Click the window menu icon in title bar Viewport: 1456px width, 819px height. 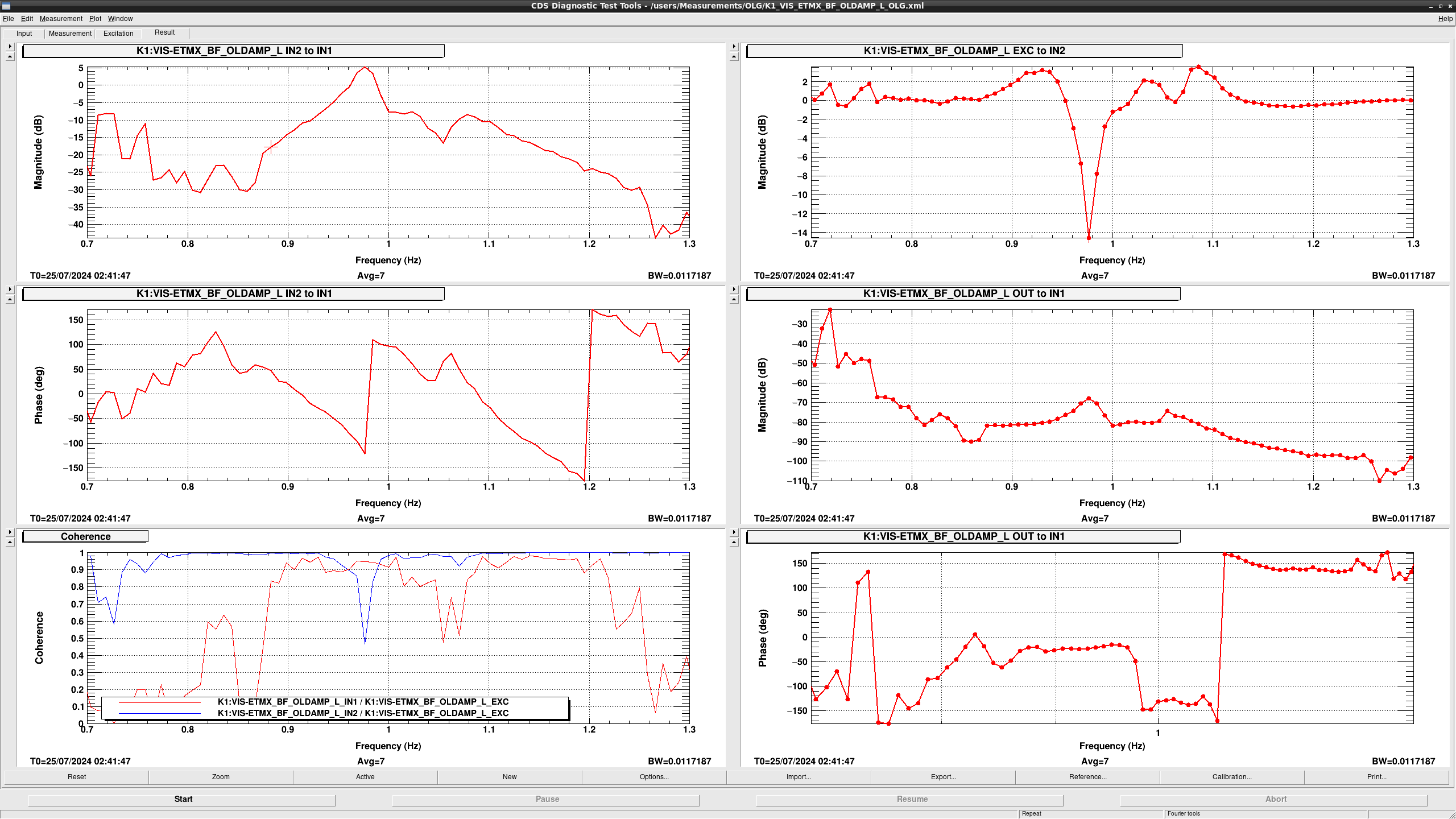[x=6, y=6]
